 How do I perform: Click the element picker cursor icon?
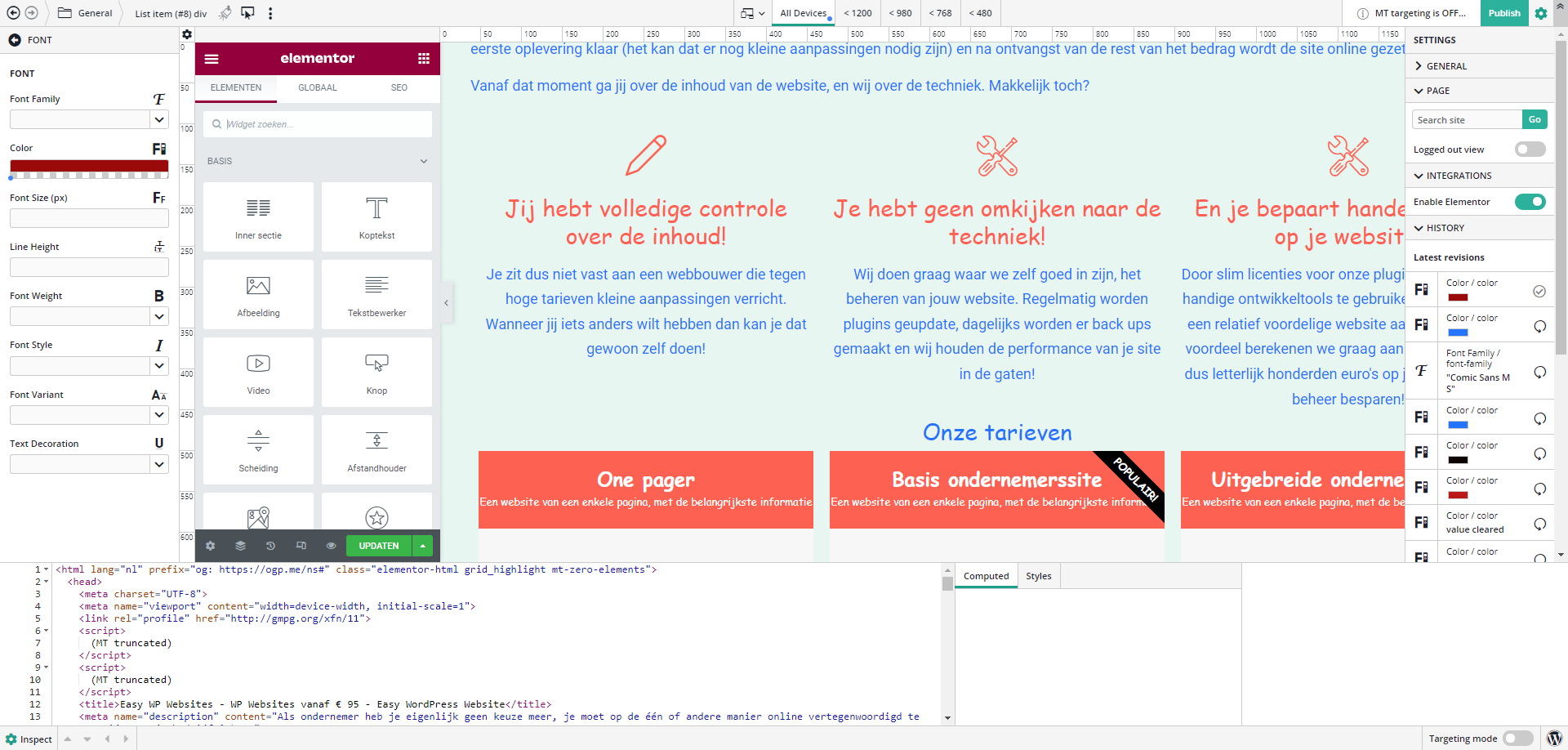point(247,13)
